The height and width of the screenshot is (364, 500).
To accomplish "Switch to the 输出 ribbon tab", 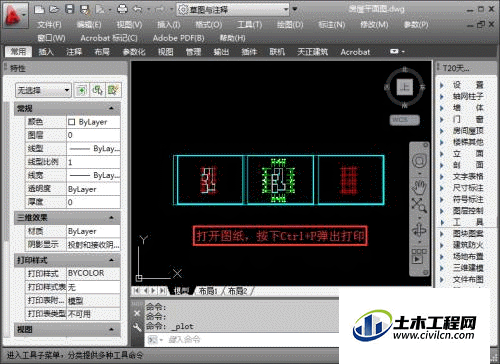I will click(221, 52).
